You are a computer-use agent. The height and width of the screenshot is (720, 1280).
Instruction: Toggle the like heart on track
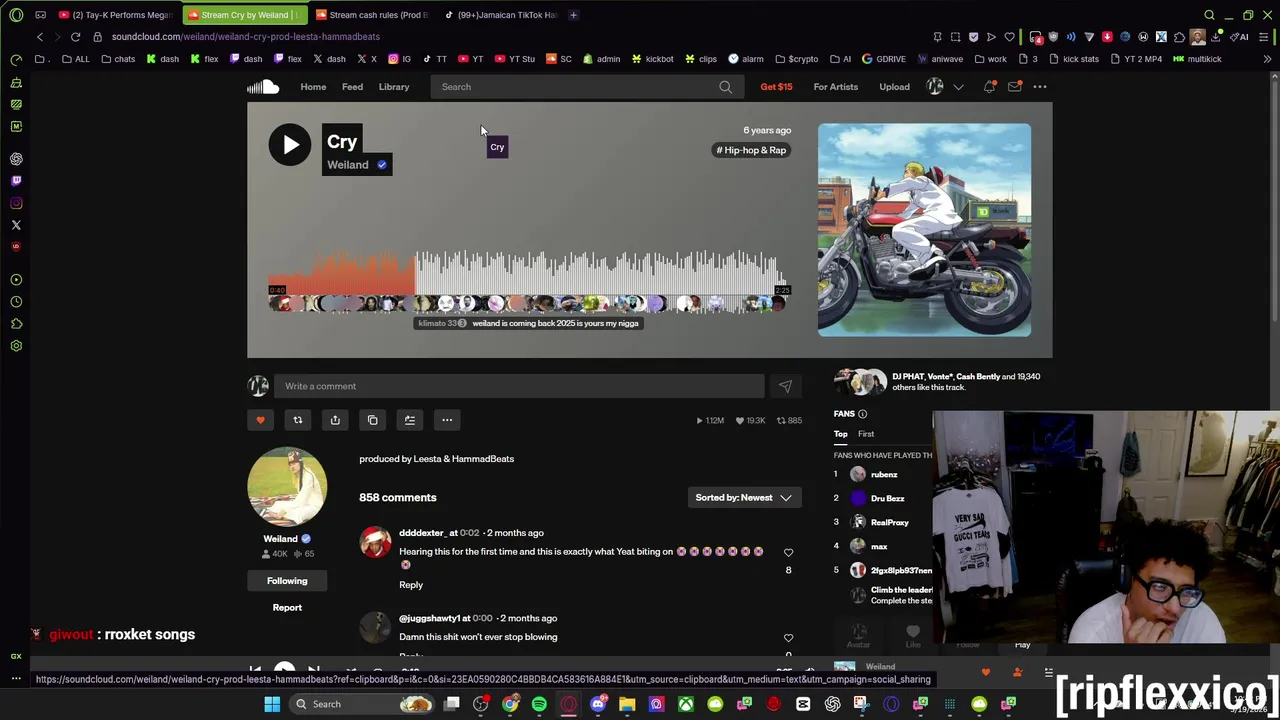click(260, 420)
